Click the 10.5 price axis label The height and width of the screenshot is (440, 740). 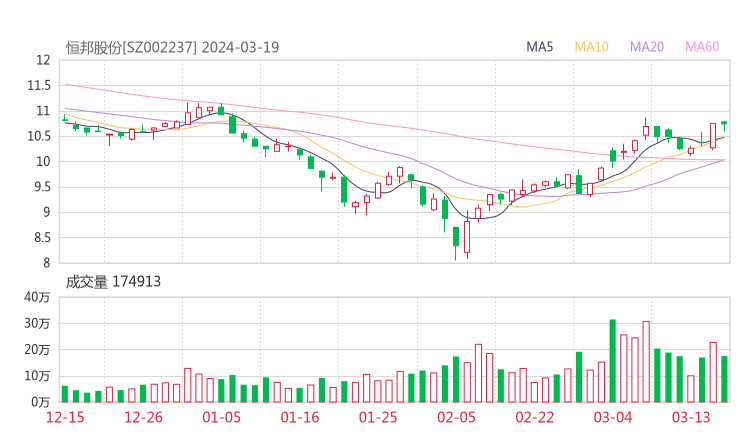click(39, 136)
